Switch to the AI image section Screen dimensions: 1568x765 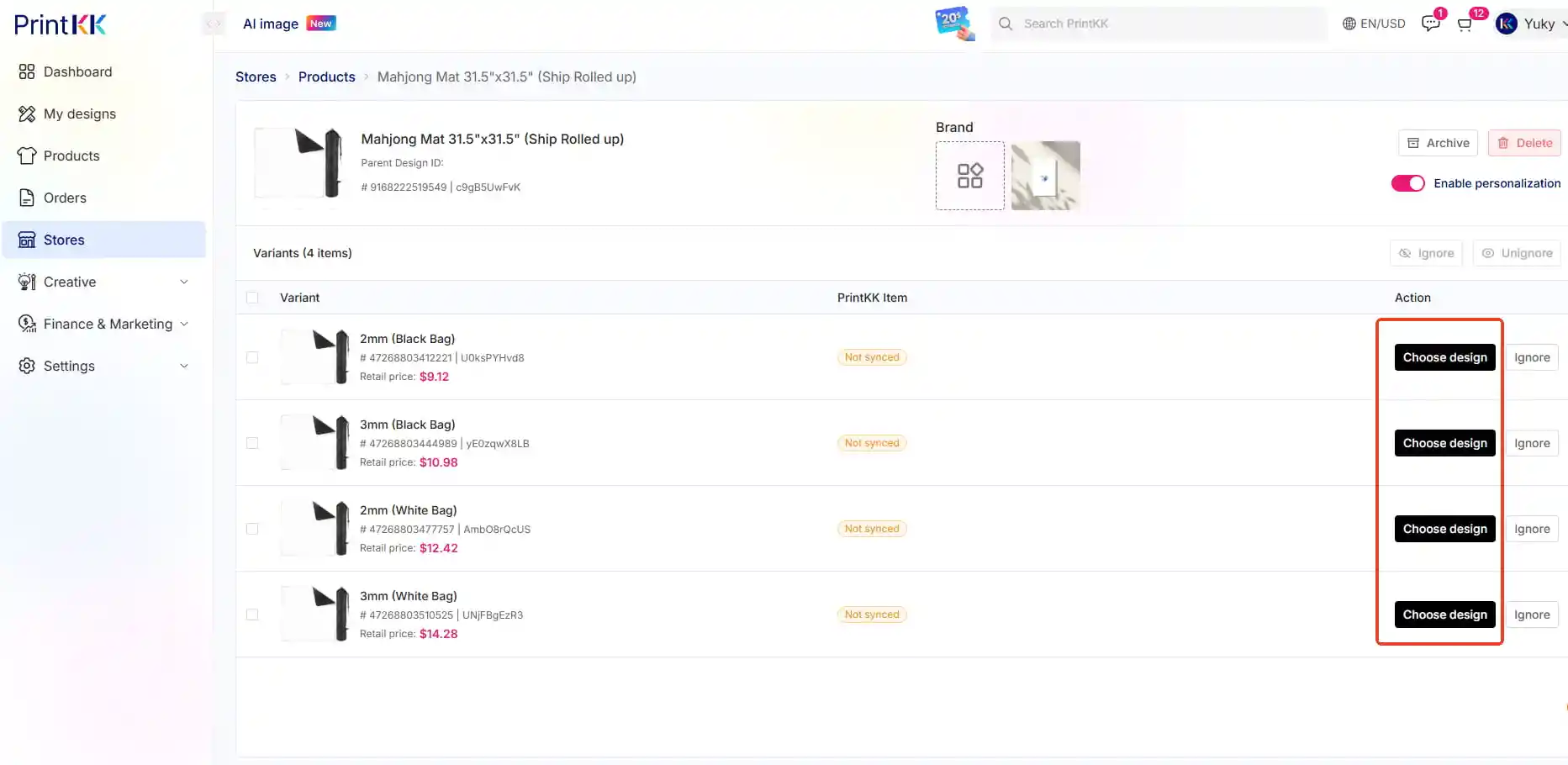[x=269, y=24]
